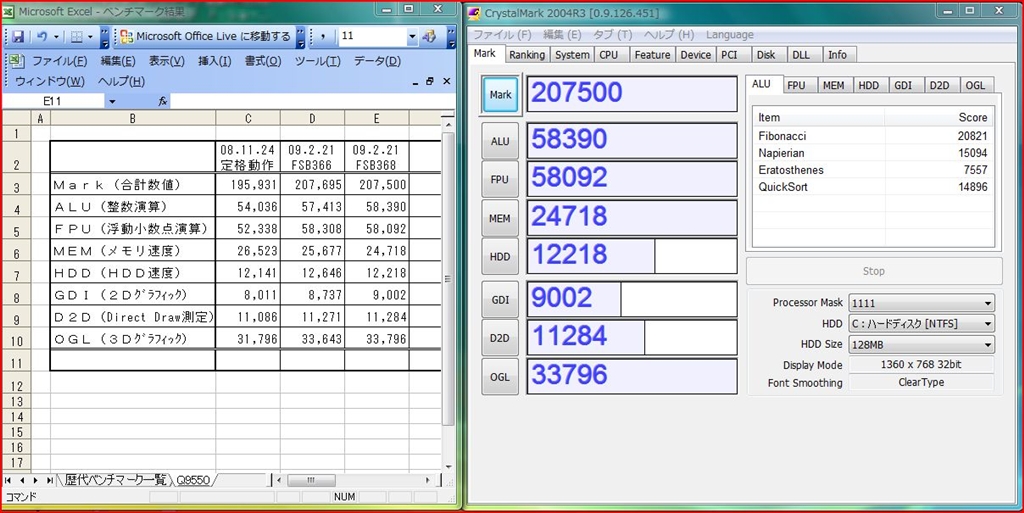This screenshot has height=513, width=1024.
Task: Click the Stop button in CrystalMark
Action: [x=873, y=271]
